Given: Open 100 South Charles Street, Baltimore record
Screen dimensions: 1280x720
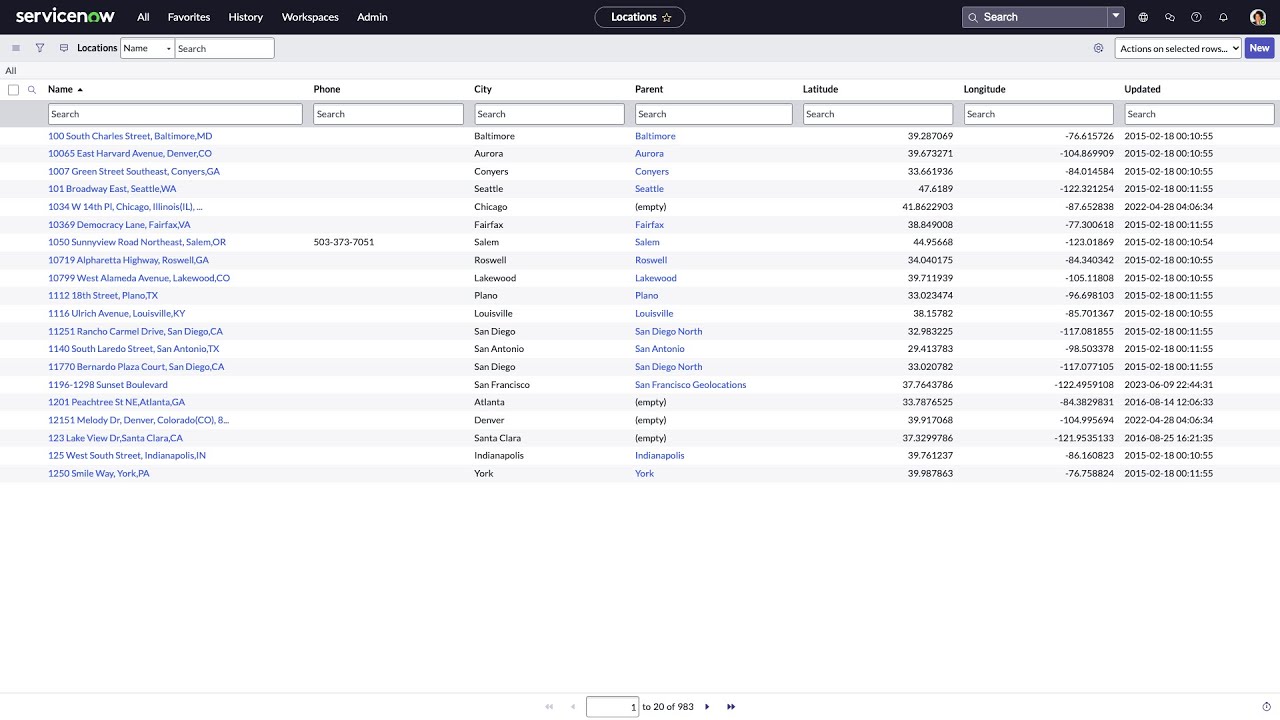Looking at the screenshot, I should 130,136.
